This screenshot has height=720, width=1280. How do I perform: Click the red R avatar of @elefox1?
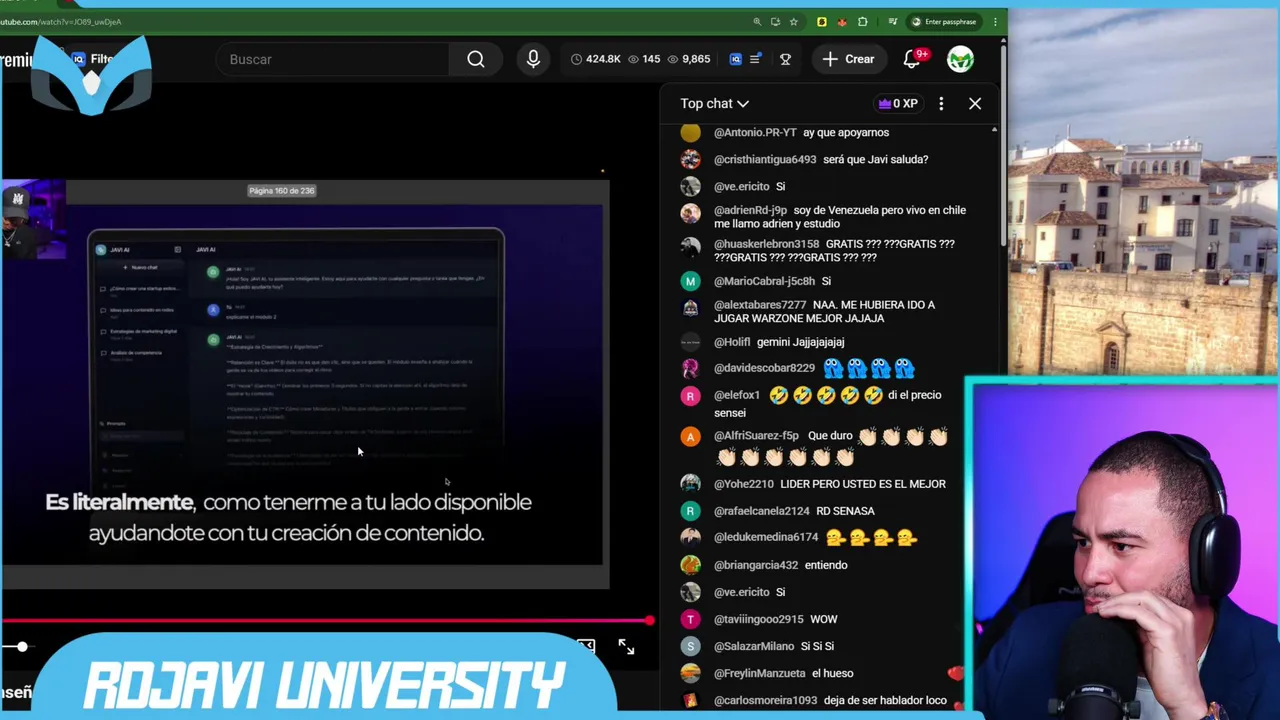click(x=690, y=396)
